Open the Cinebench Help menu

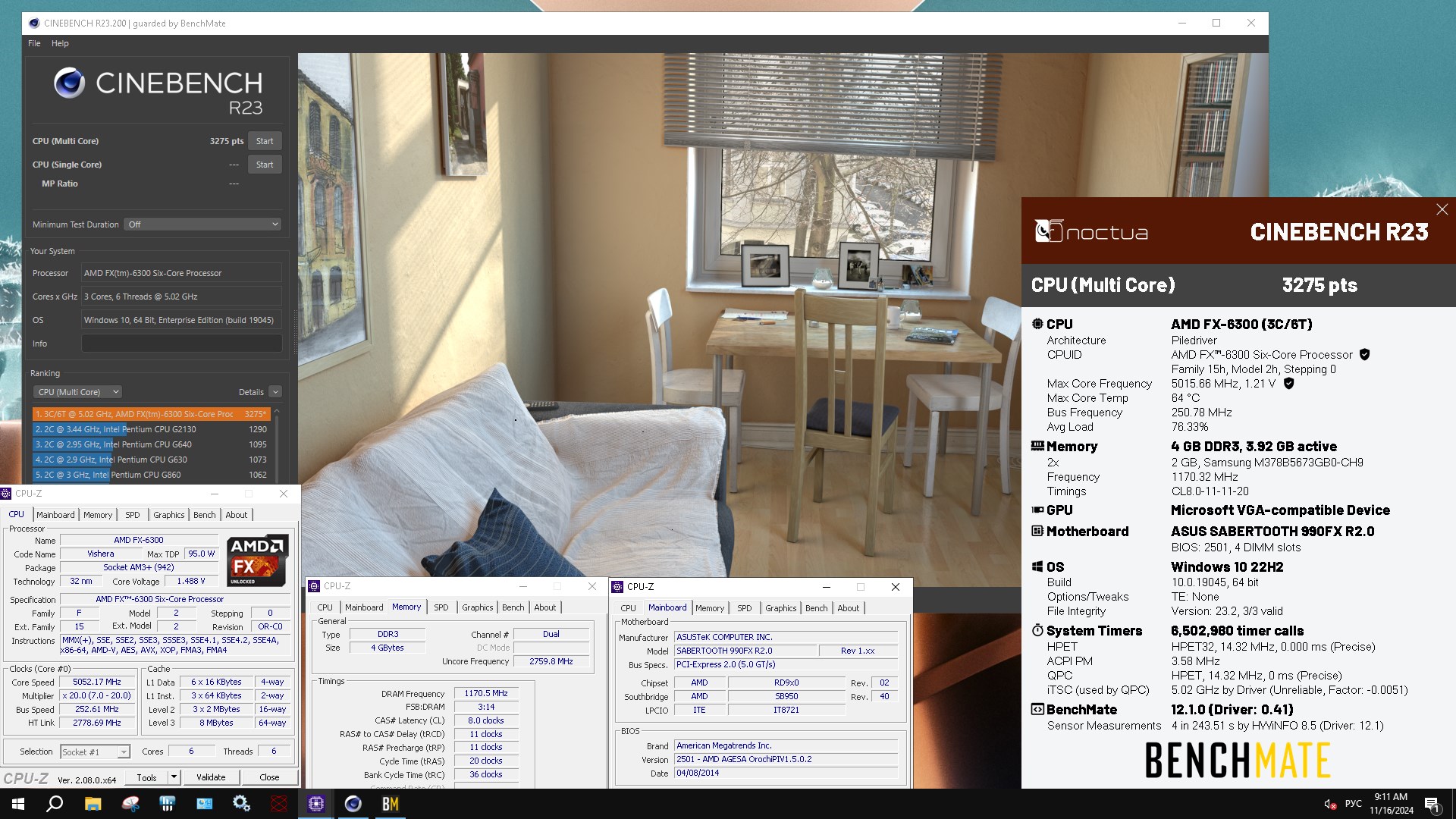[x=60, y=43]
